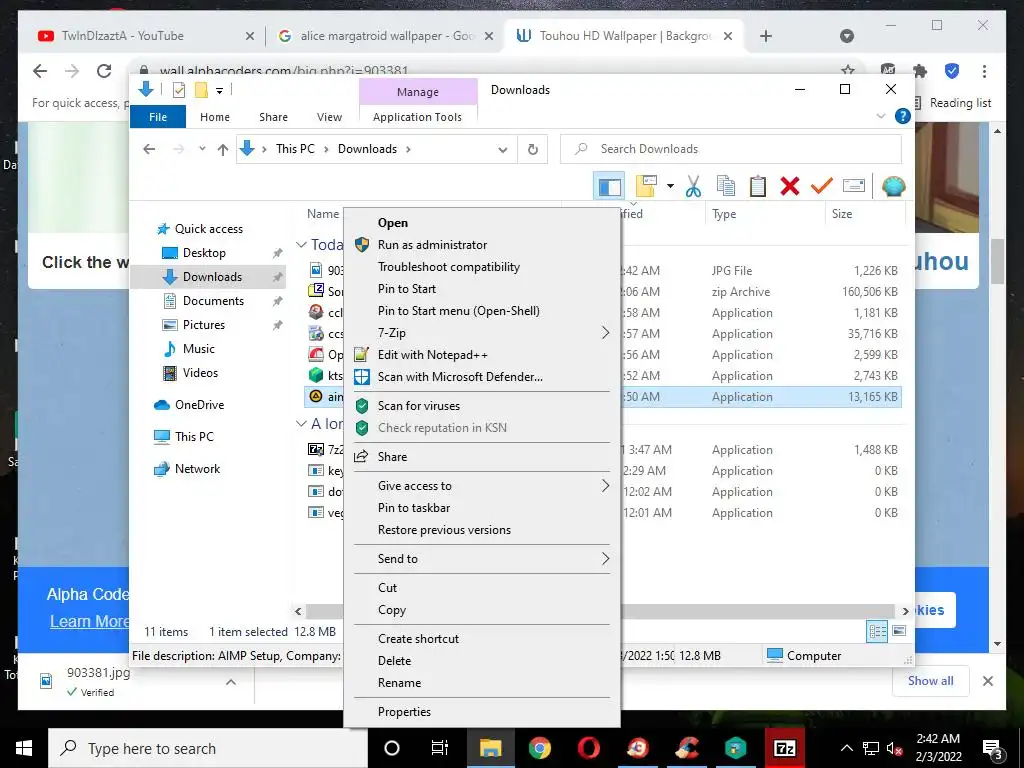The height and width of the screenshot is (768, 1024).
Task: Select This PC in navigation pane
Action: click(x=194, y=437)
